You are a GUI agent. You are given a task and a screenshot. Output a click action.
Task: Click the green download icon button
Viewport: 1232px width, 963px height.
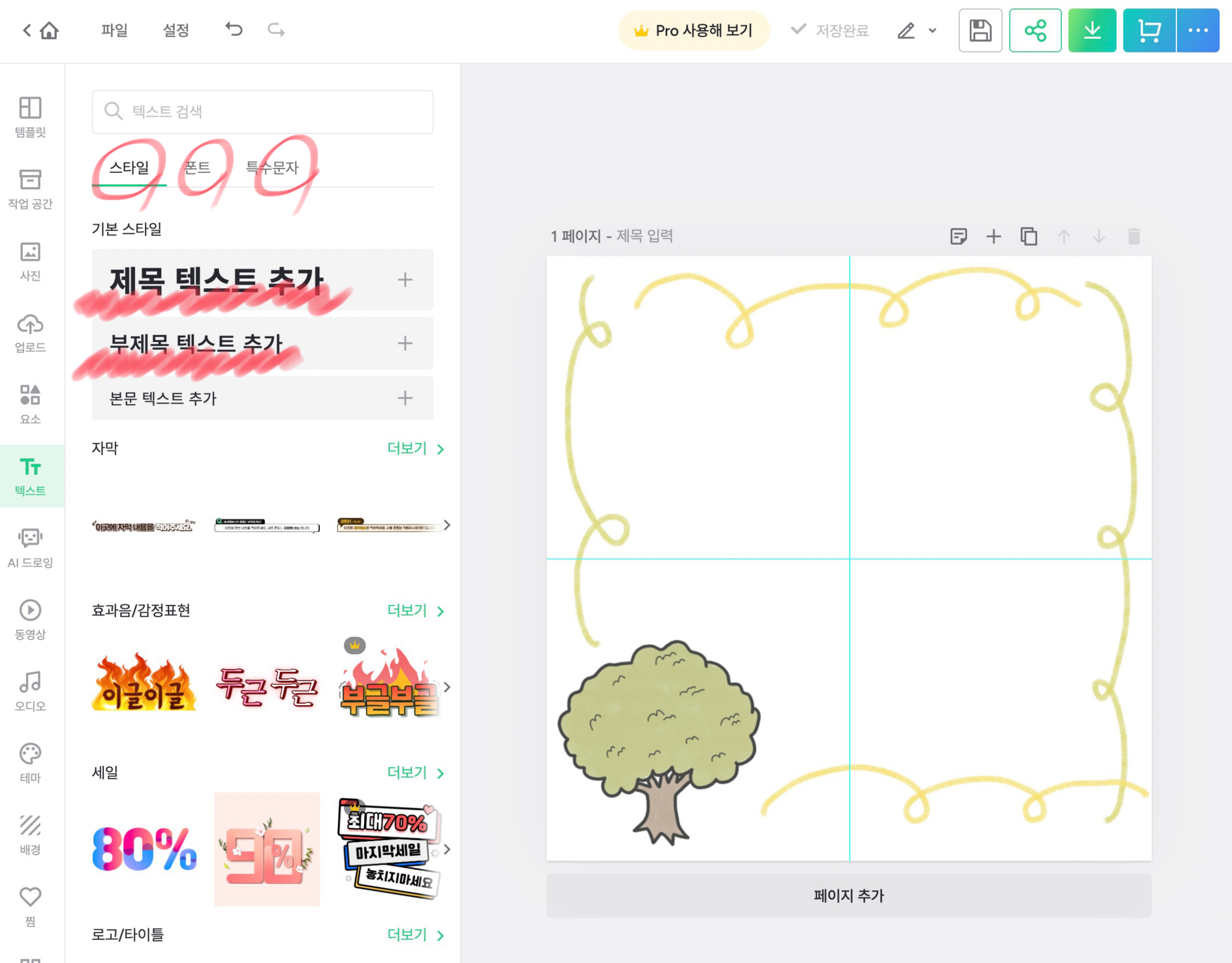[x=1092, y=30]
